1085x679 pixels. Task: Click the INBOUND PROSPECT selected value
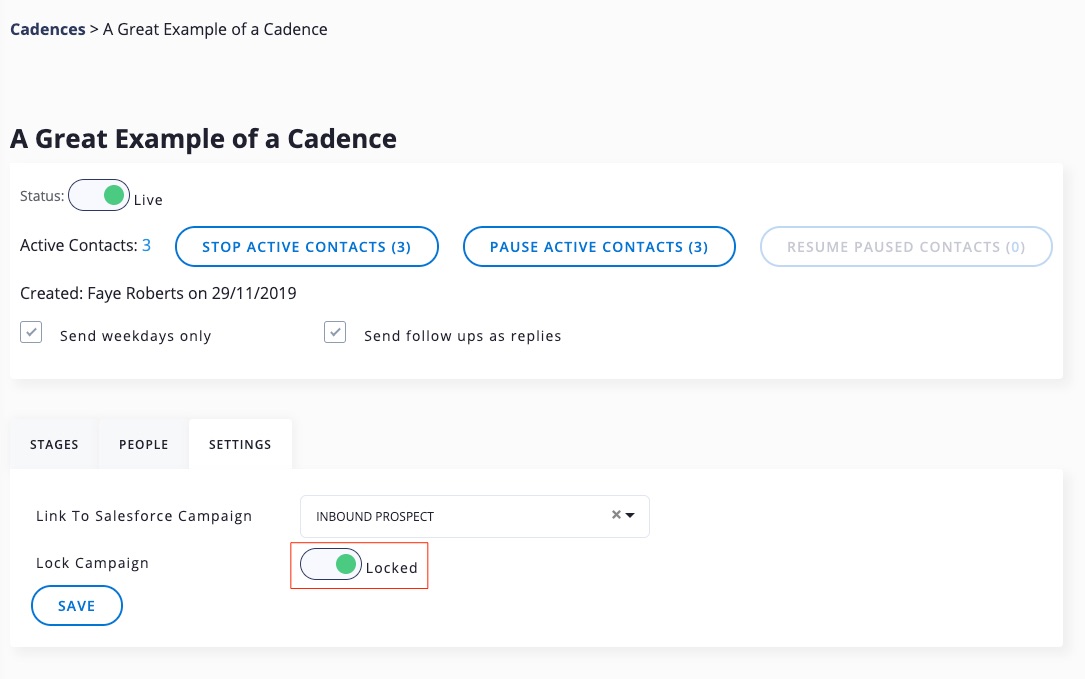pyautogui.click(x=375, y=517)
